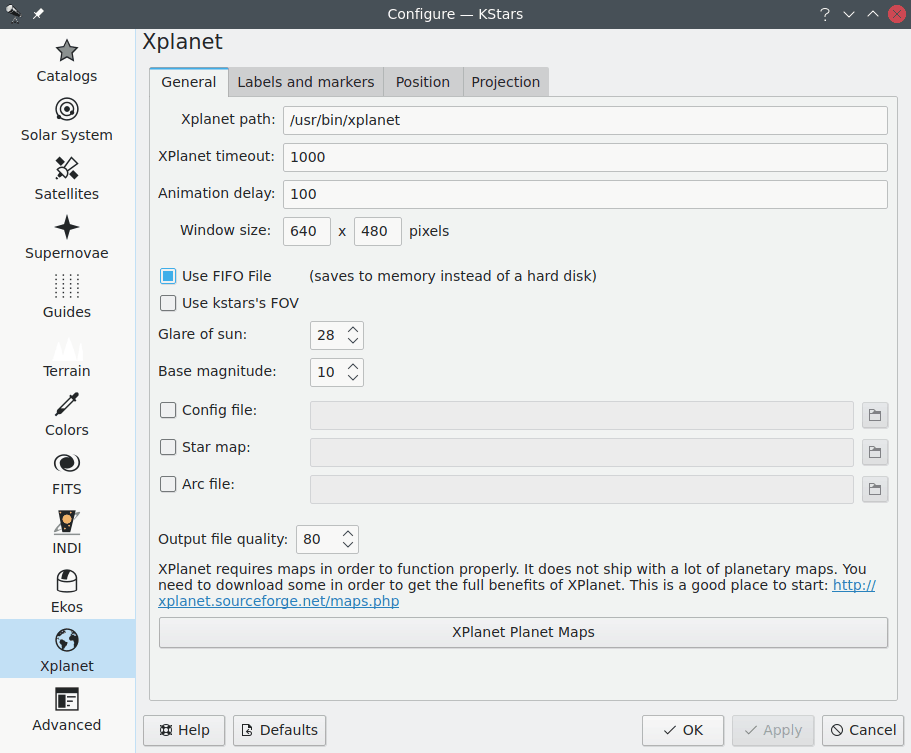911x753 pixels.
Task: Click into the Xplanet path field
Action: (585, 120)
